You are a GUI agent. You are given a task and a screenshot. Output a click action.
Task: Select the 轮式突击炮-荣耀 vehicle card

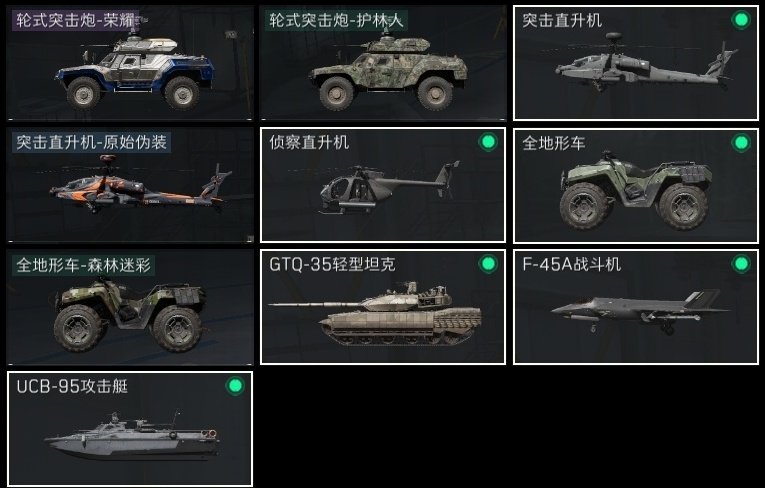click(130, 63)
